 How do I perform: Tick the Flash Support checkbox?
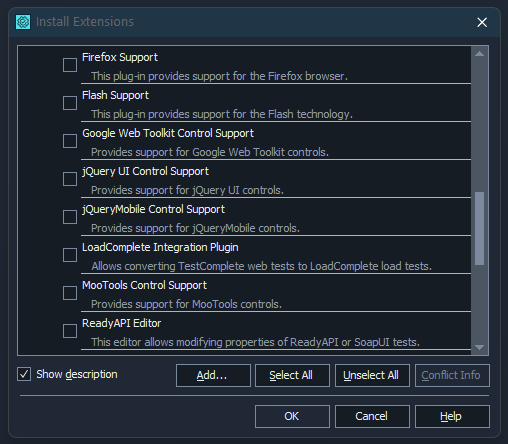point(70,103)
